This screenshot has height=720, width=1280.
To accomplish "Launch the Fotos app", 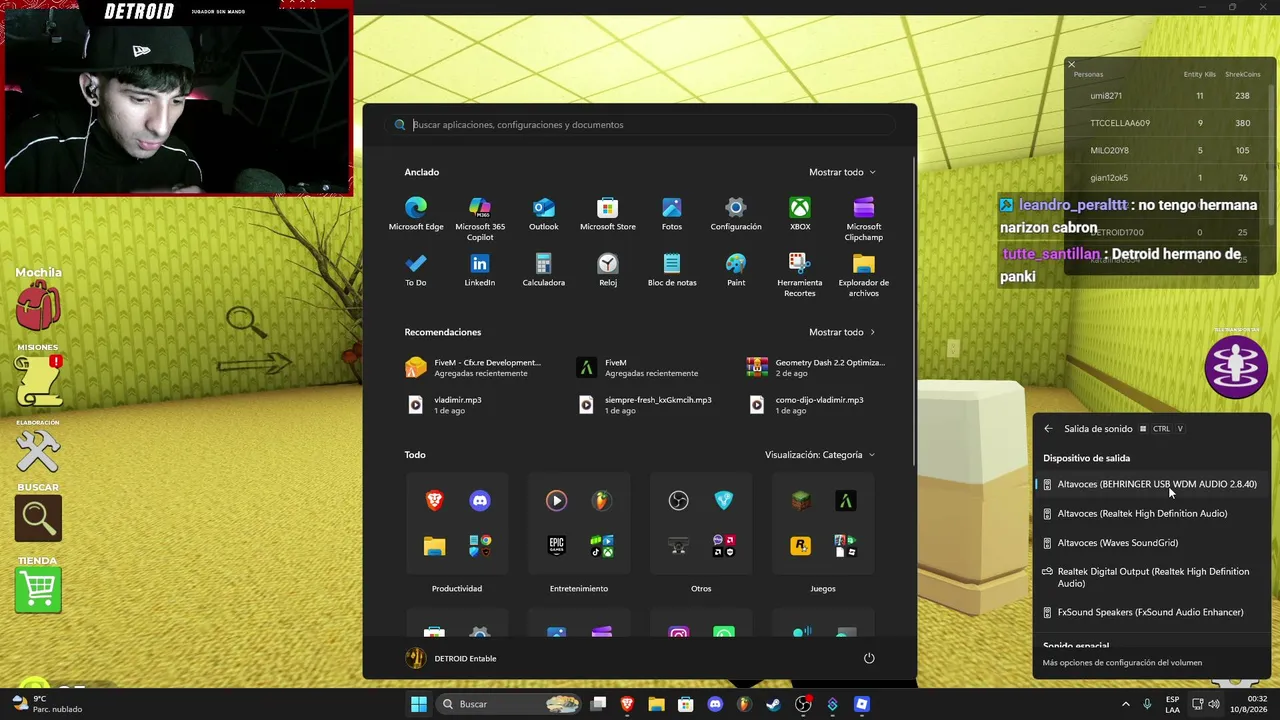I will click(672, 214).
